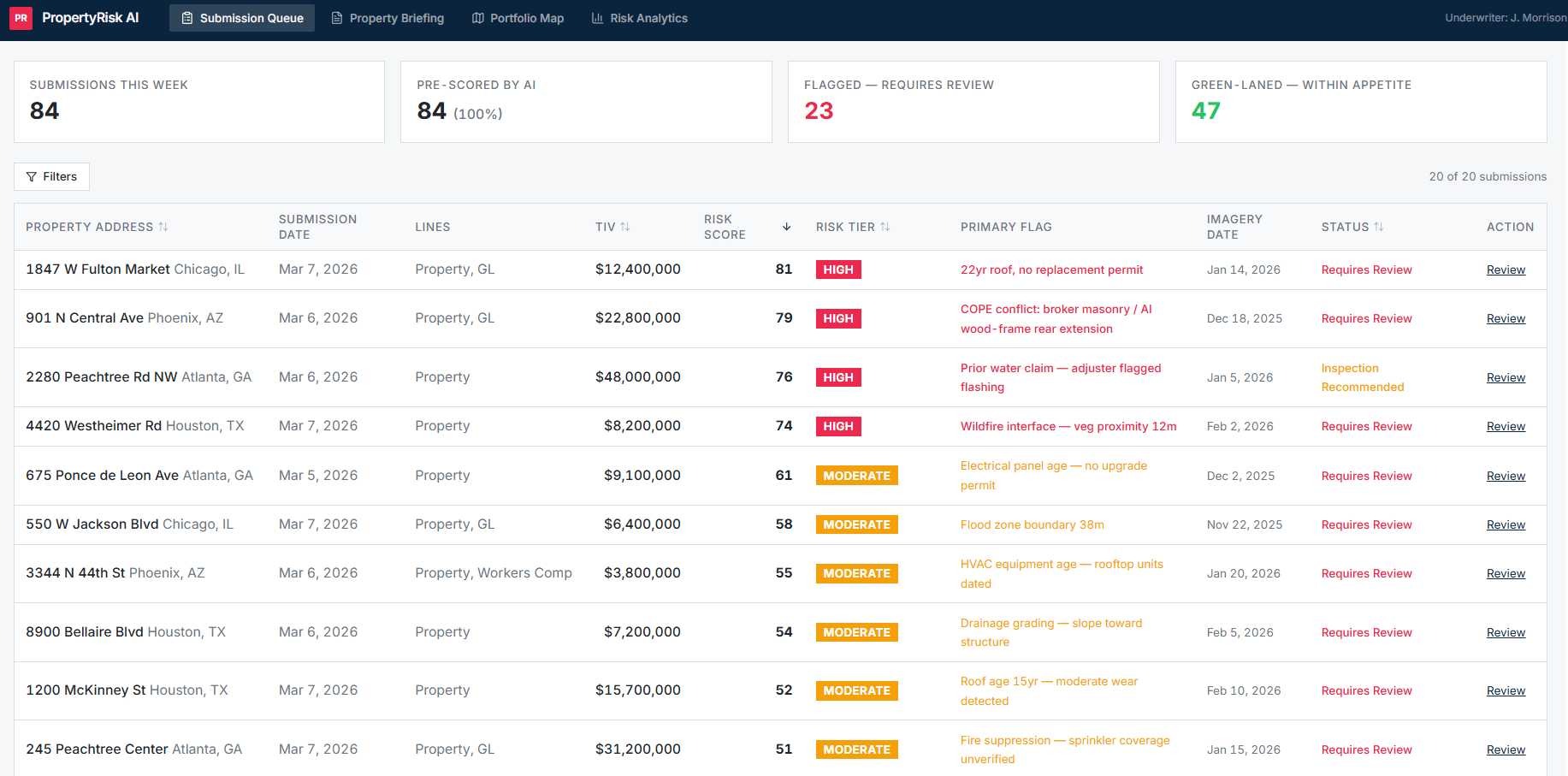This screenshot has width=1568, height=776.
Task: Click '22yr roof, no replacement permit' flag
Action: pyautogui.click(x=1051, y=270)
